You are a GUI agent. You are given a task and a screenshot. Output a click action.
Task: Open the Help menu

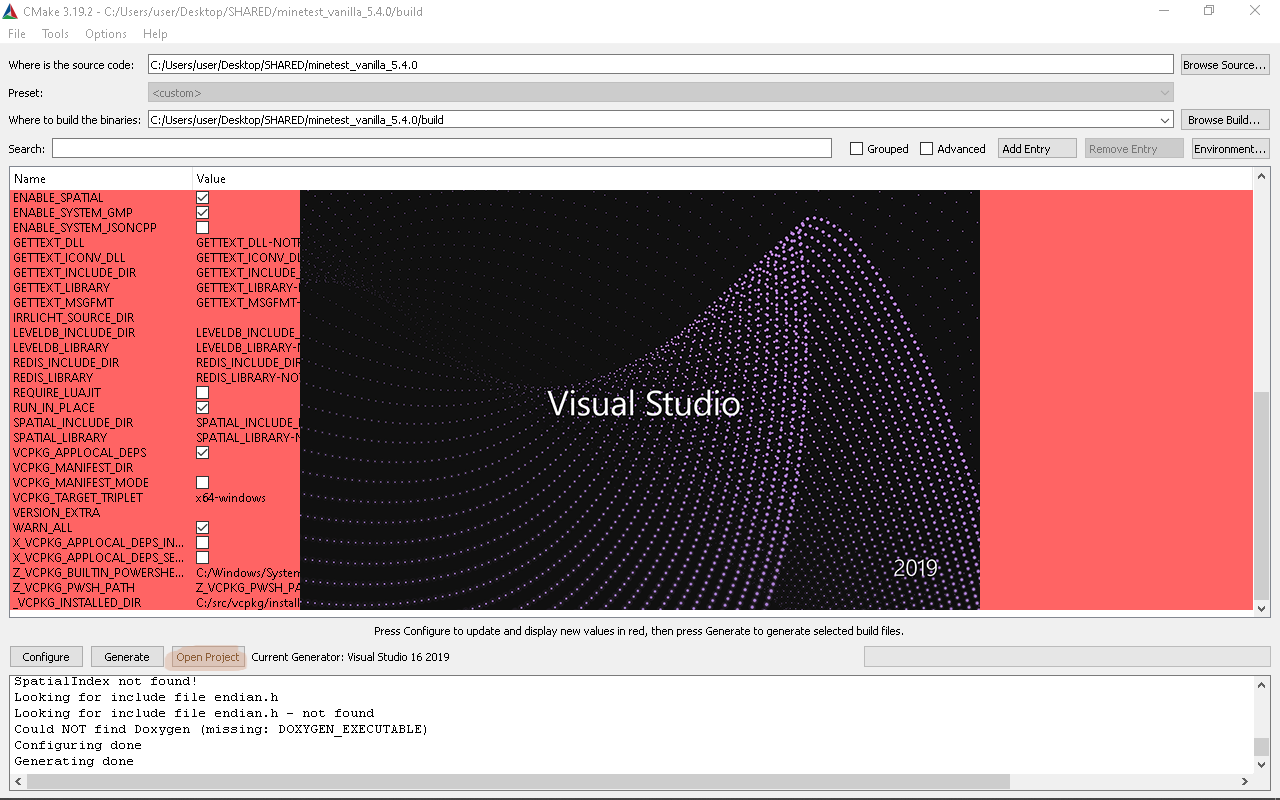pos(155,34)
